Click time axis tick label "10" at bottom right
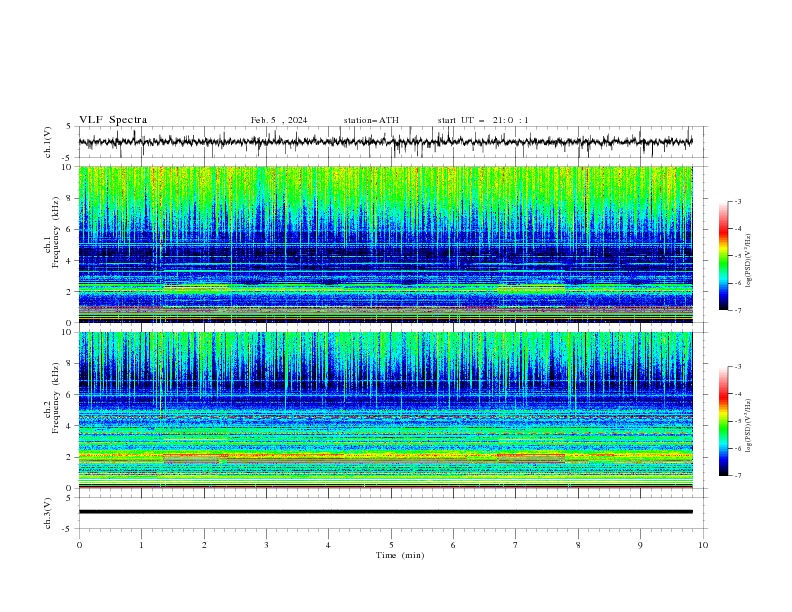Screen dimensions: 792x612 tap(703, 545)
